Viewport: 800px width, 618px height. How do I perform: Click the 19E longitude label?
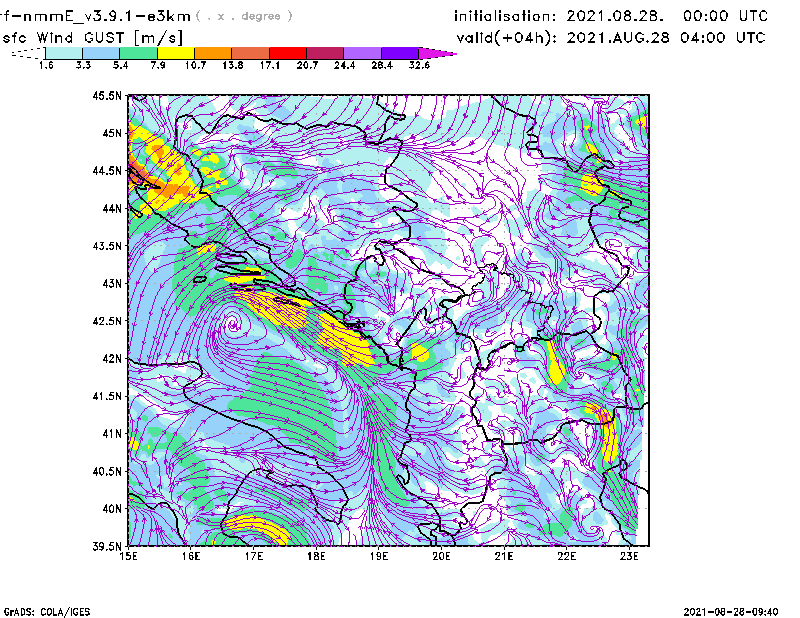[x=379, y=556]
